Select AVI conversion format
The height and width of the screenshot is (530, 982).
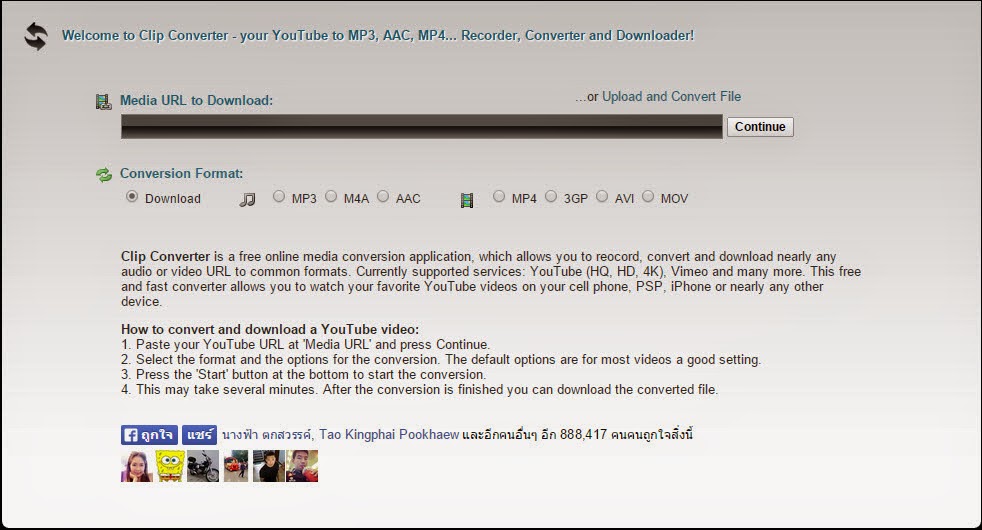pos(602,197)
